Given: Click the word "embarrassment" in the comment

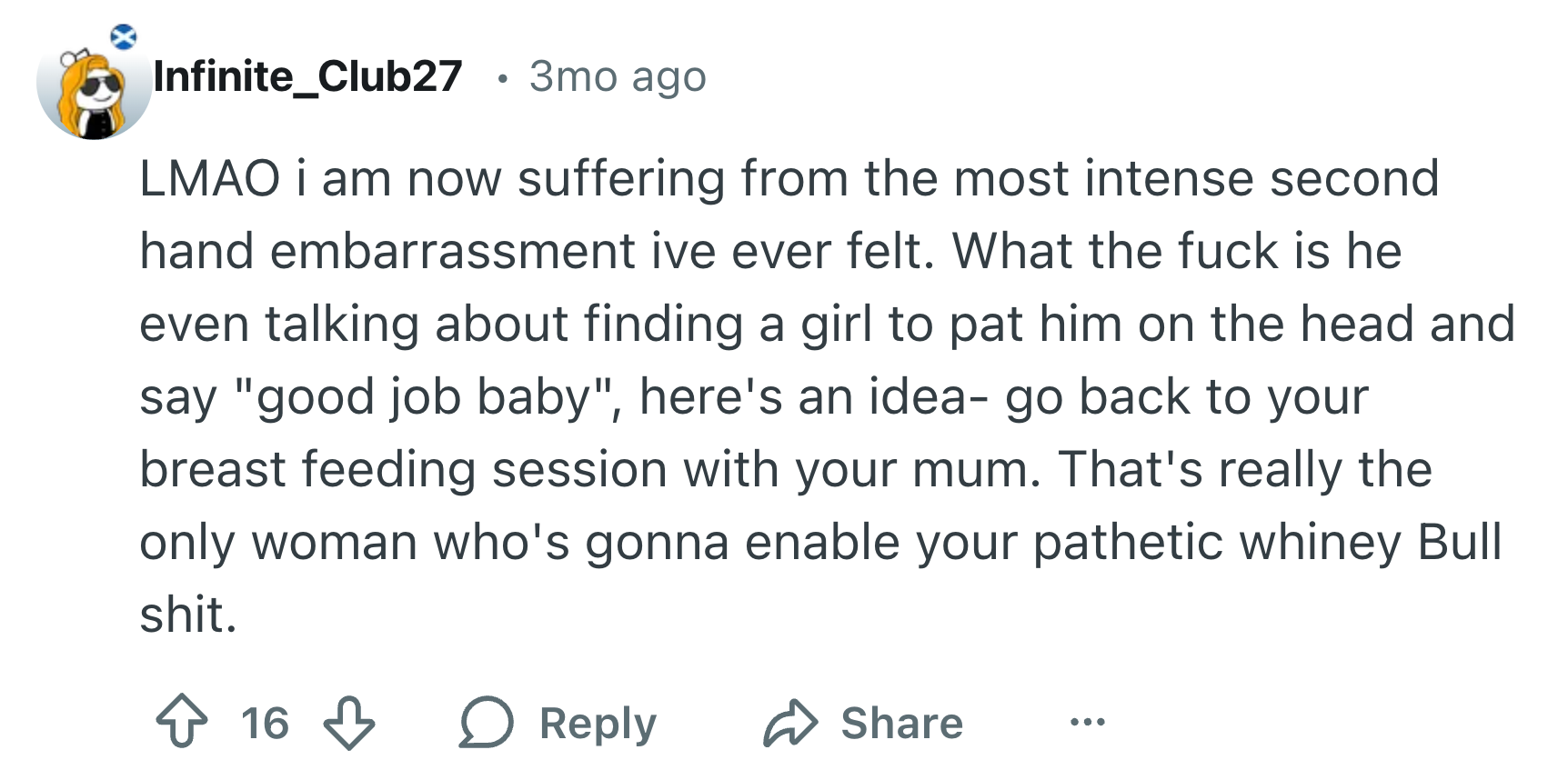Looking at the screenshot, I should (452, 251).
